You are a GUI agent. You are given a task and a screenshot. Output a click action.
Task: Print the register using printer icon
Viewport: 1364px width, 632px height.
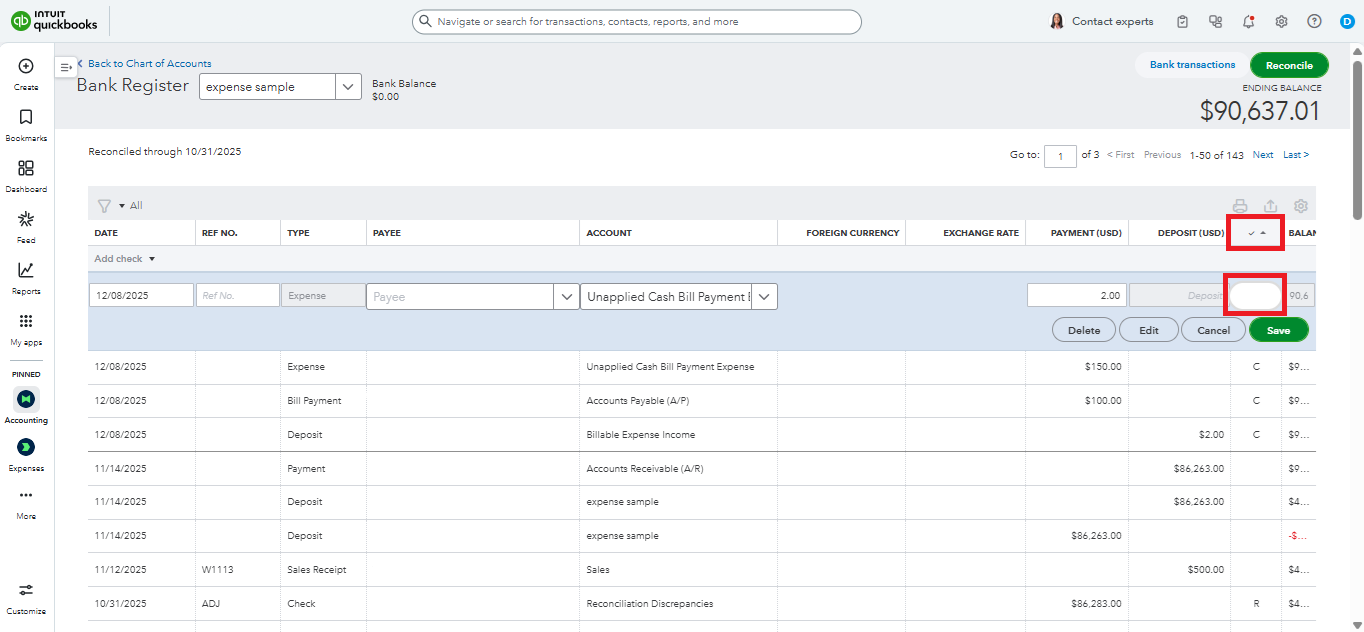click(x=1240, y=206)
